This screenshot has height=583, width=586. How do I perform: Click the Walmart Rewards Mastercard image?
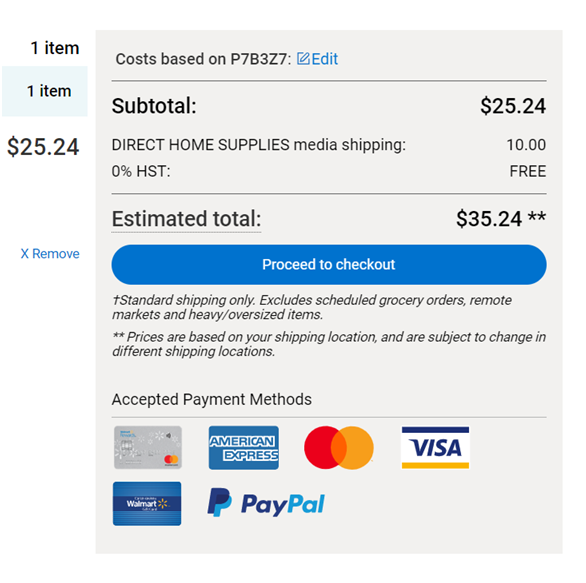(148, 447)
